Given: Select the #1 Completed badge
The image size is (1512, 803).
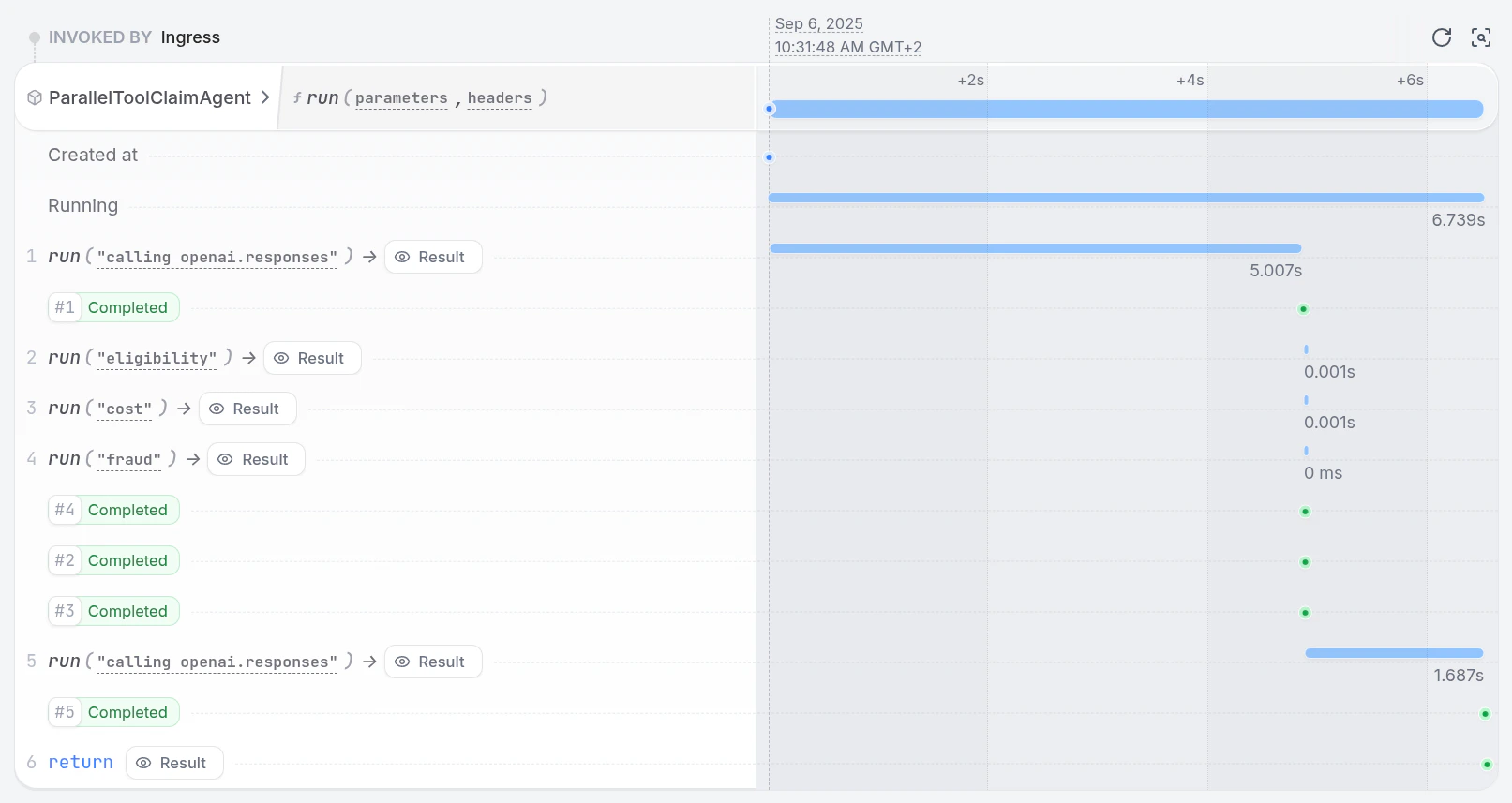Looking at the screenshot, I should coord(113,307).
